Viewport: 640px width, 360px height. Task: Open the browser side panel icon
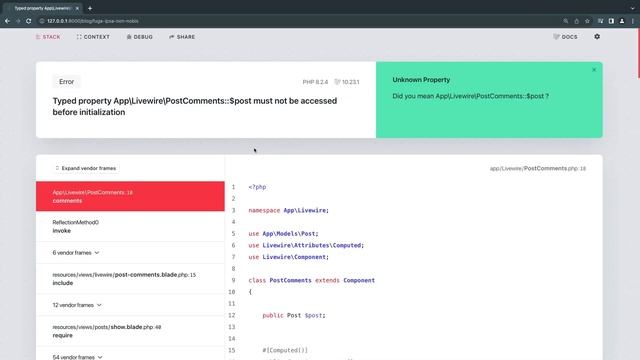point(611,21)
